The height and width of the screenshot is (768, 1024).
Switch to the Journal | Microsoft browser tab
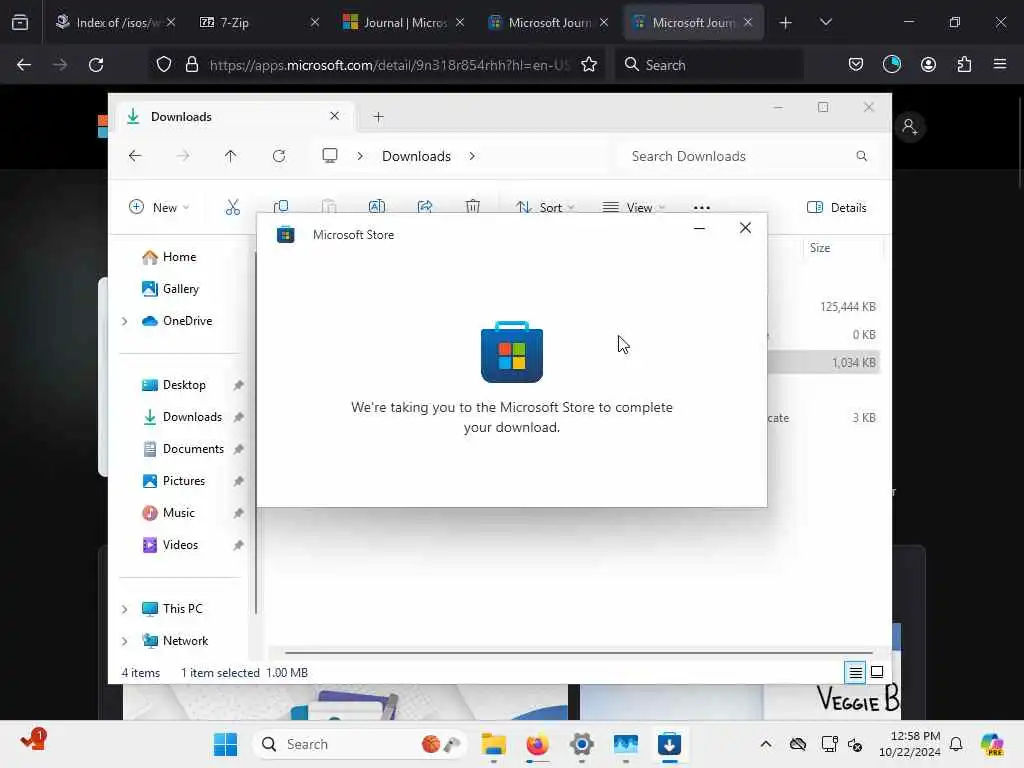401,22
